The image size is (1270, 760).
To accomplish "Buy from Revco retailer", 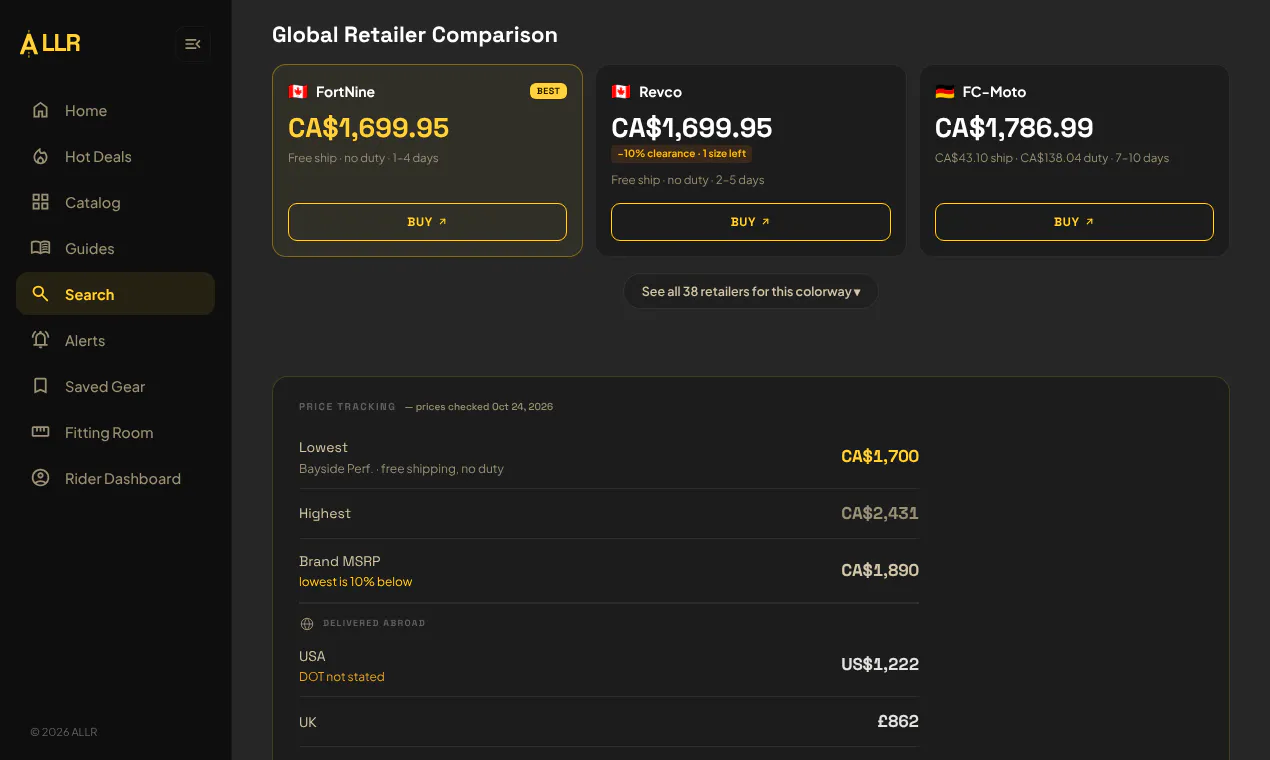I will (751, 222).
